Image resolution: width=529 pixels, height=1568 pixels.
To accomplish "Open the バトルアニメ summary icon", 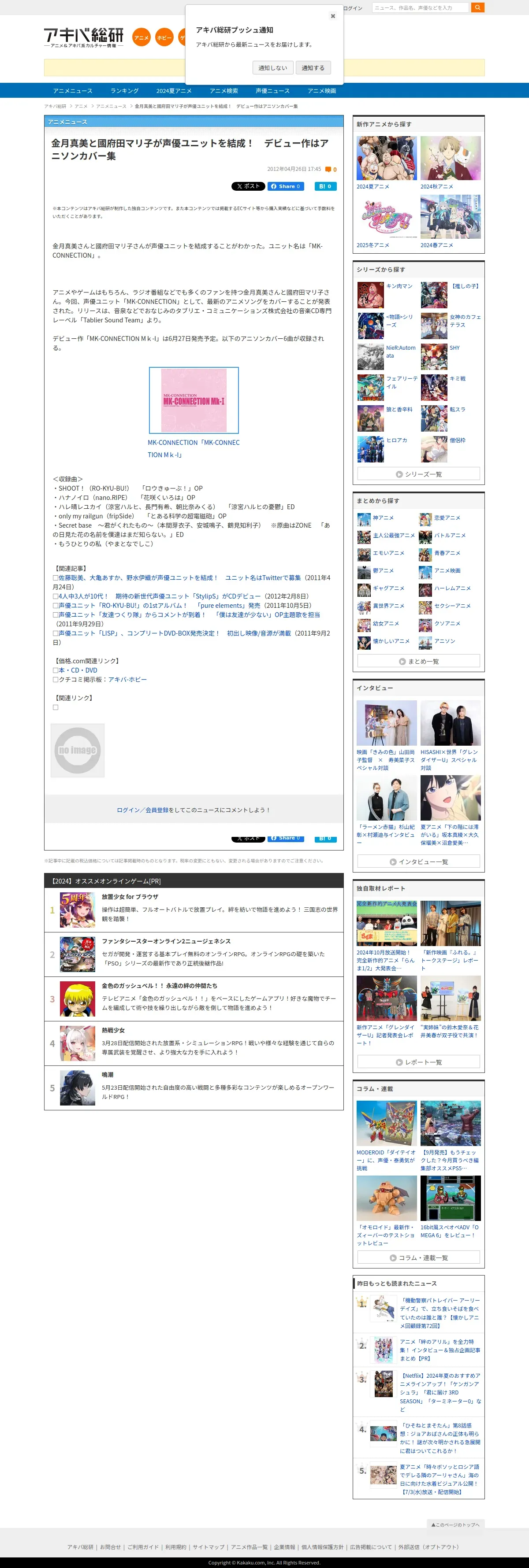I will click(425, 536).
